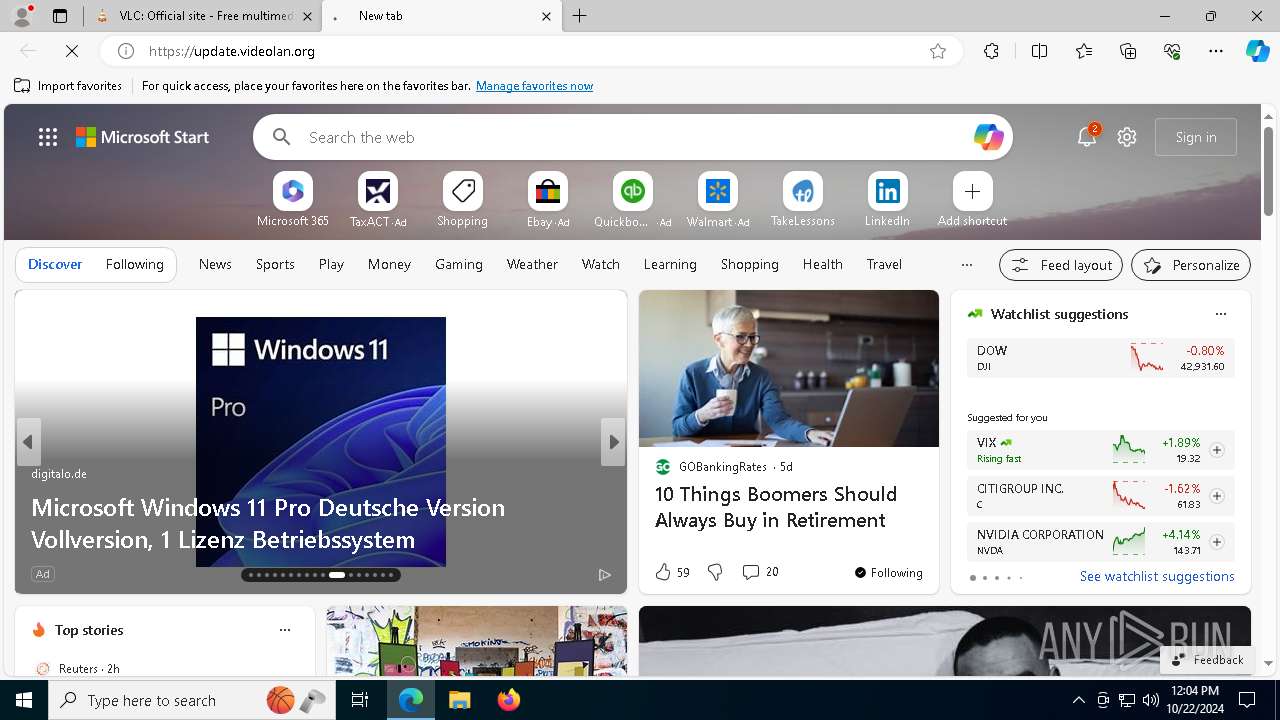Viewport: 1280px width, 720px height.
Task: Click the Copilot icon in search box
Action: pos(988,137)
